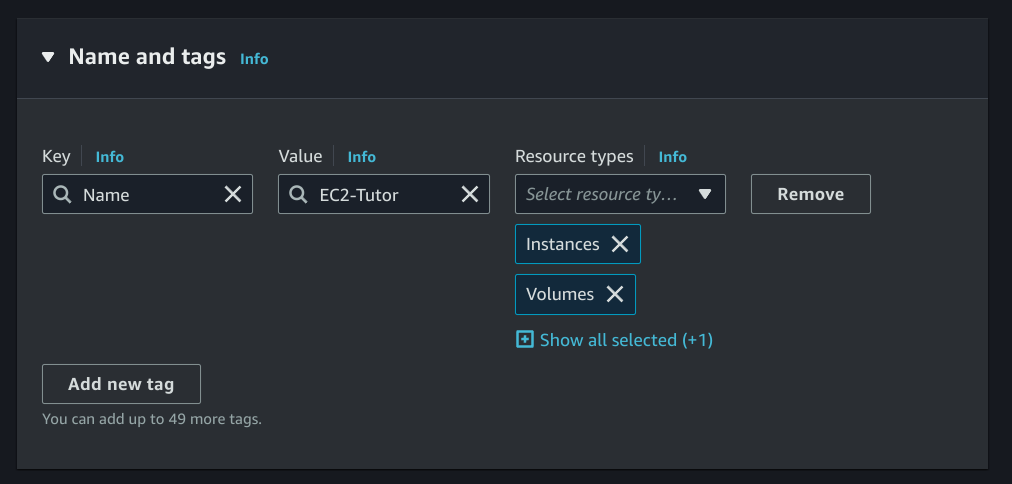Remove the Instances resource type chip
This screenshot has height=484, width=1012.
click(620, 244)
